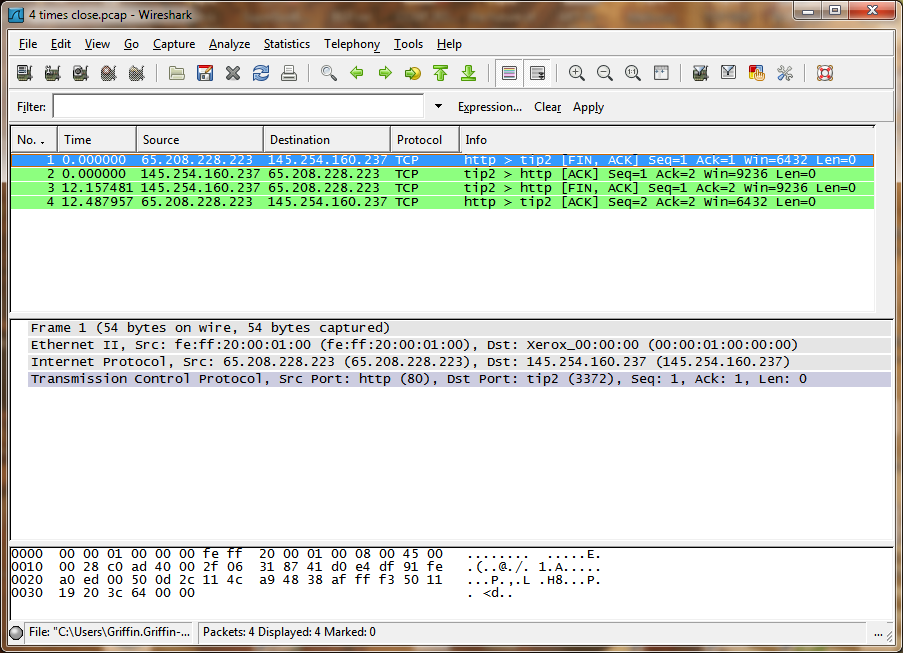Screen dimensions: 903x653
Task: Close this capture file X icon
Action: [233, 73]
